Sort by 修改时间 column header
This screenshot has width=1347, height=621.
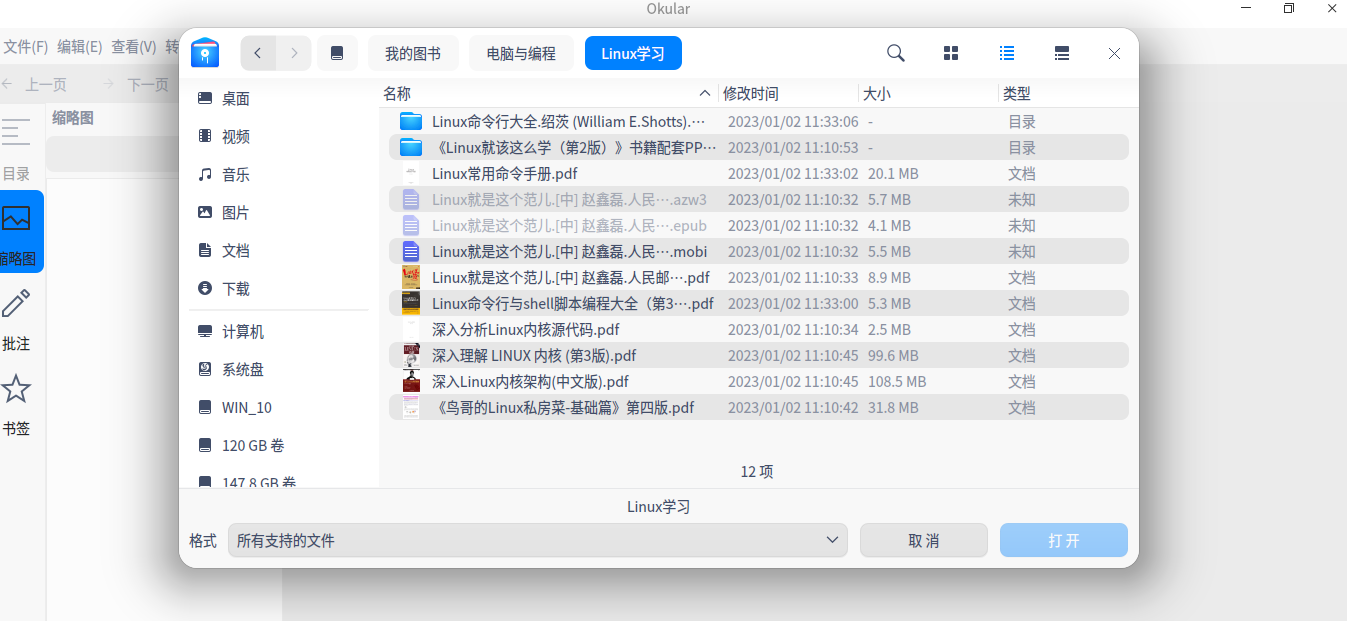pyautogui.click(x=789, y=94)
